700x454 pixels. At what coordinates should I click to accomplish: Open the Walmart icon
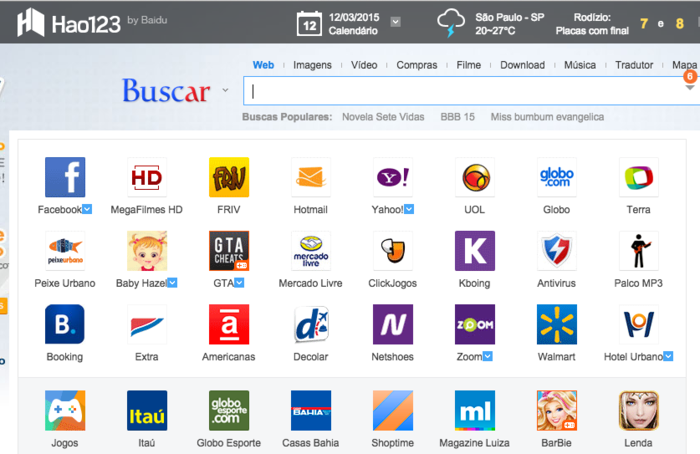click(557, 325)
